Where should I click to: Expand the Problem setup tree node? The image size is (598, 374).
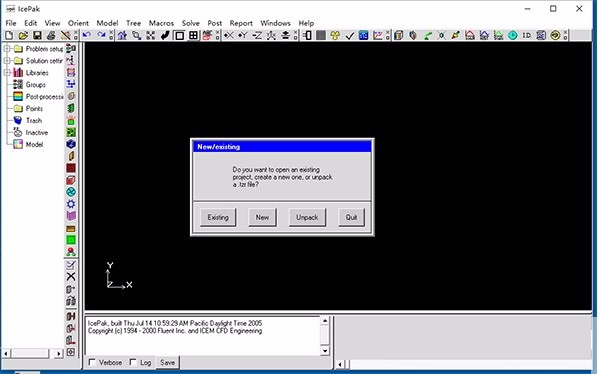(x=7, y=49)
